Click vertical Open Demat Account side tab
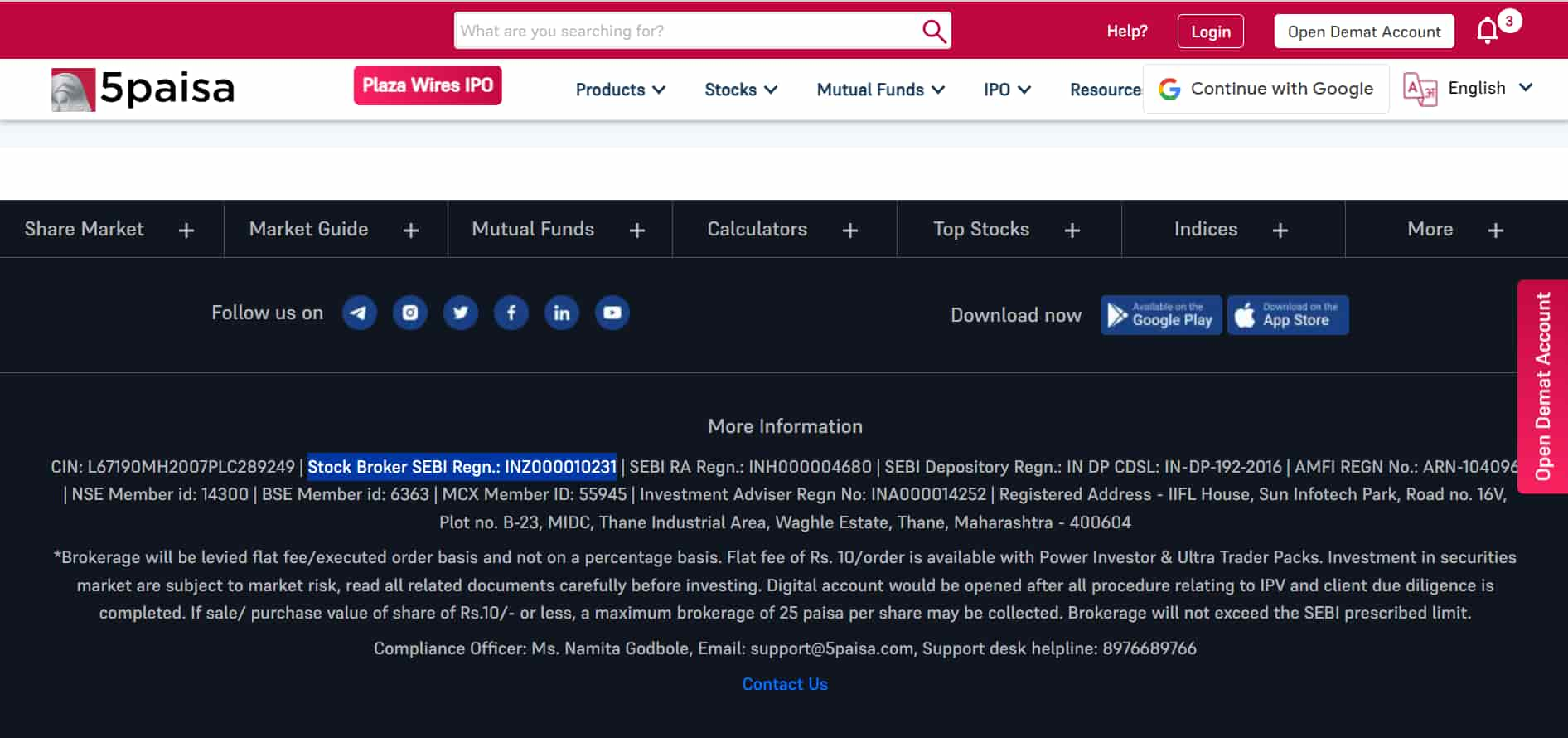Image resolution: width=1568 pixels, height=738 pixels. 1542,386
